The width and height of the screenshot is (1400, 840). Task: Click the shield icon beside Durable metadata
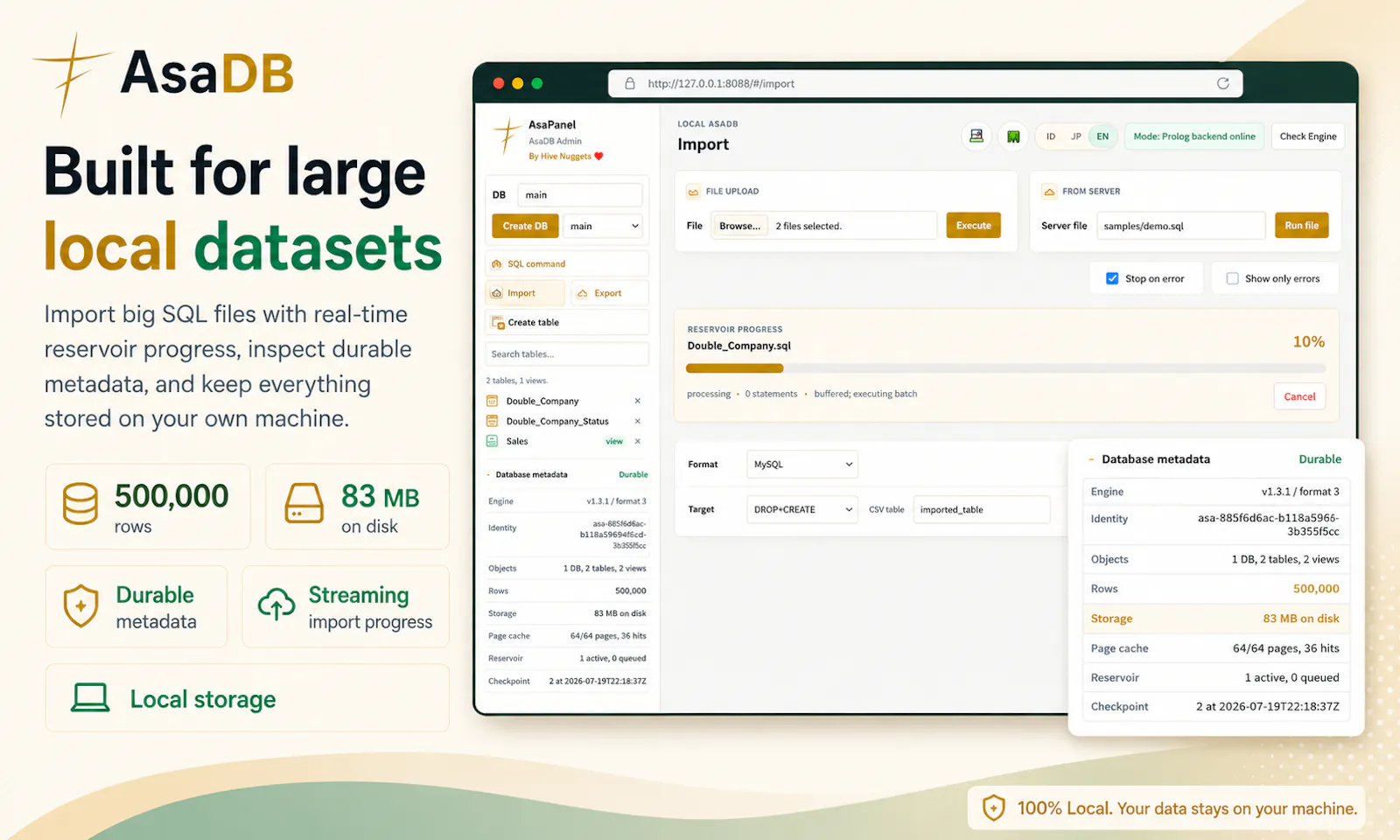point(80,605)
